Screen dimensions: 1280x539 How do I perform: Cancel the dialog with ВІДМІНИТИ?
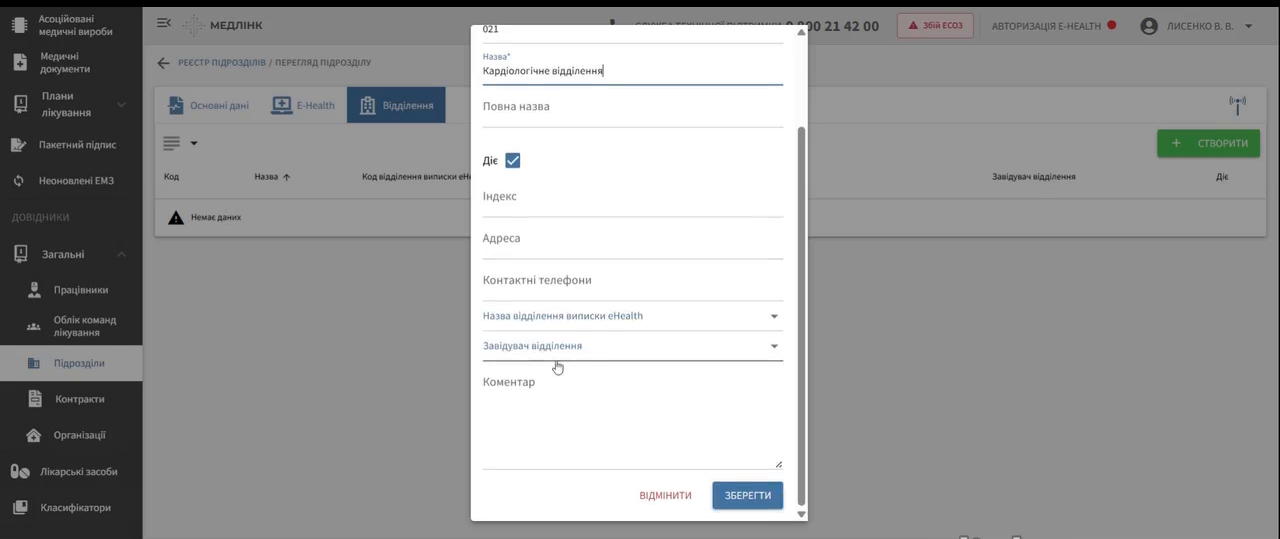click(665, 496)
